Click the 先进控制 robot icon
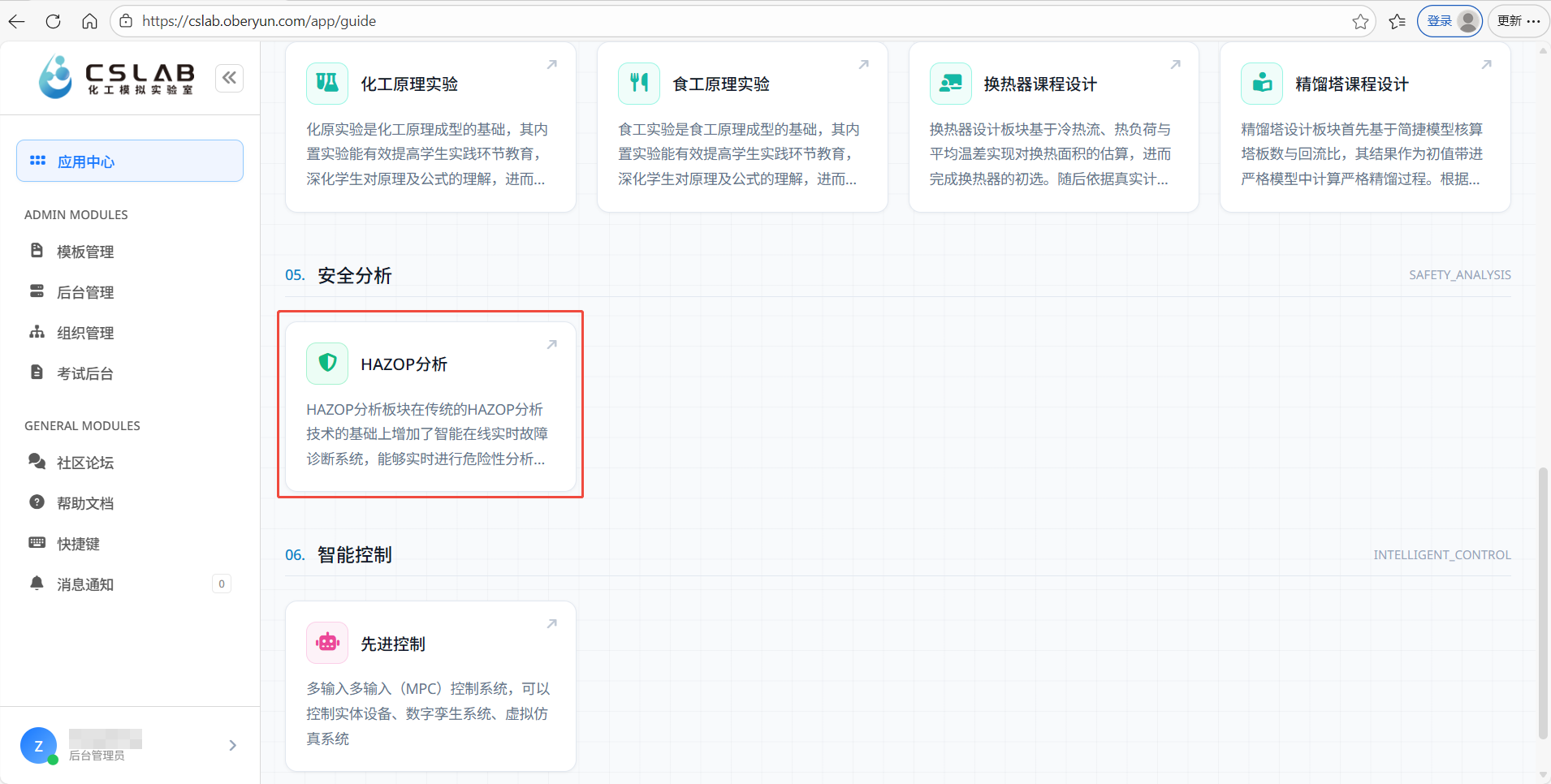The image size is (1551, 784). point(327,643)
